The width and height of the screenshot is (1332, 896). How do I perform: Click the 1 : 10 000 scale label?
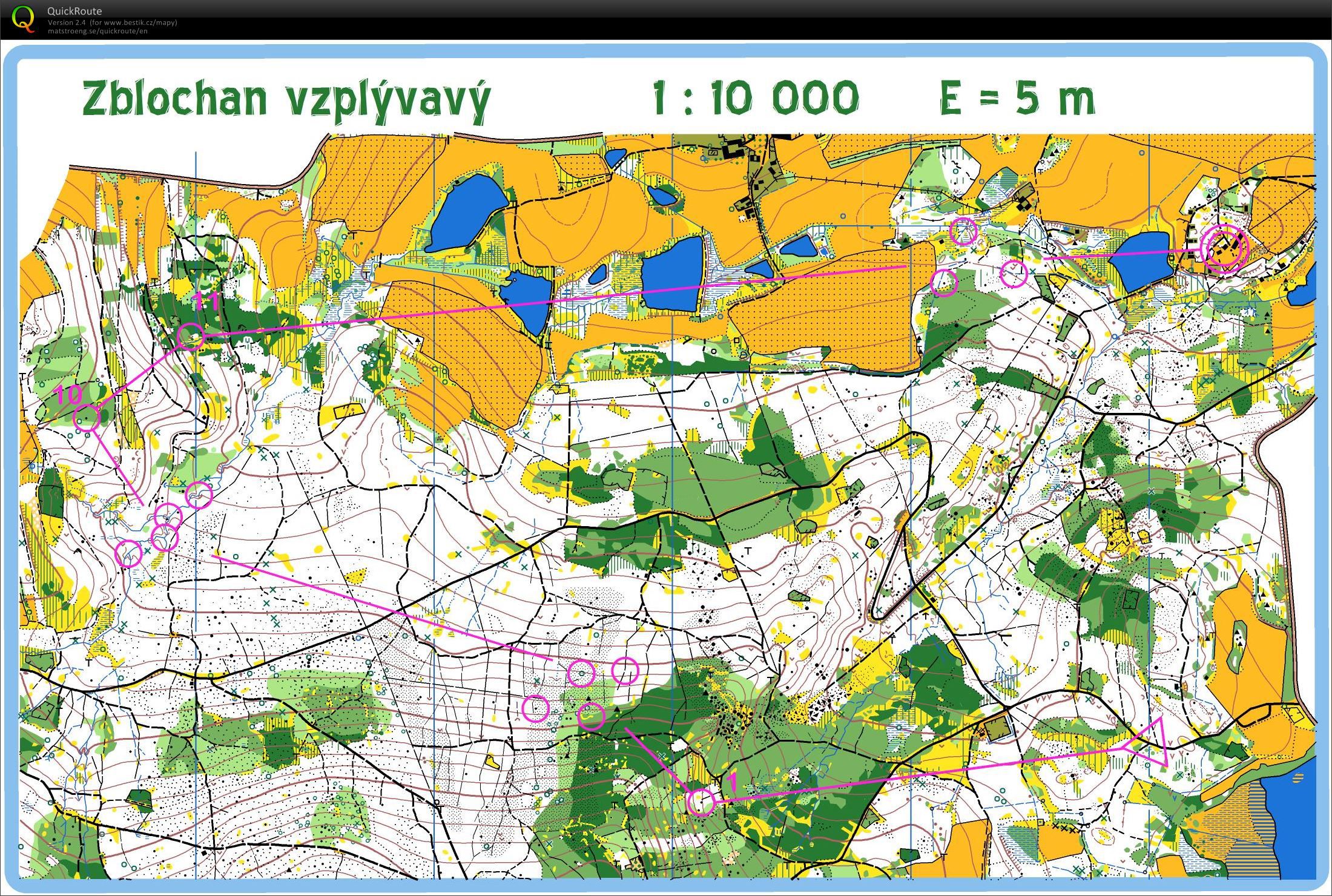(756, 98)
